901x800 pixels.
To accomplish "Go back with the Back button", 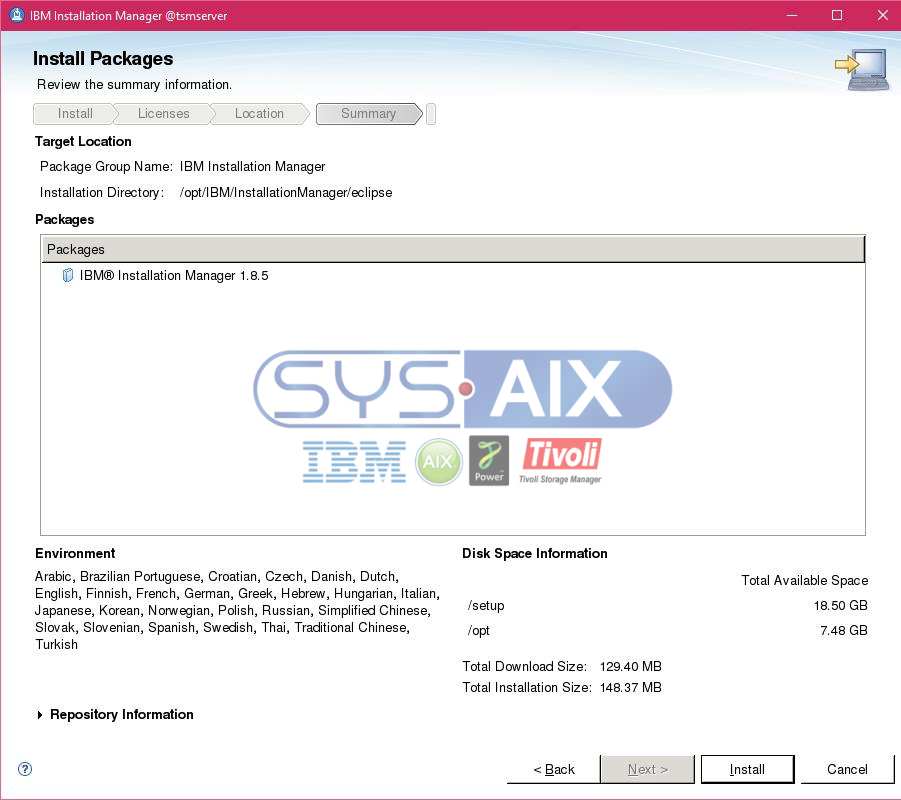I will [x=553, y=769].
